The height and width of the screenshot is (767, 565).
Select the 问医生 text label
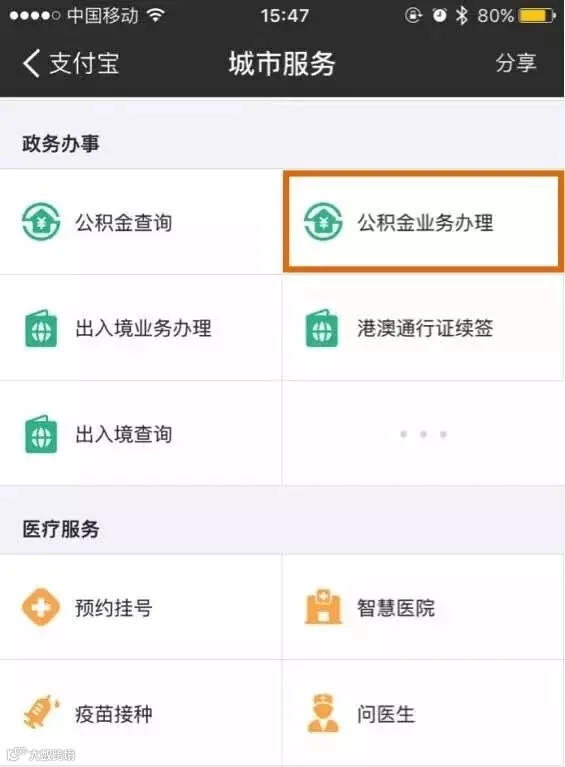(x=386, y=715)
